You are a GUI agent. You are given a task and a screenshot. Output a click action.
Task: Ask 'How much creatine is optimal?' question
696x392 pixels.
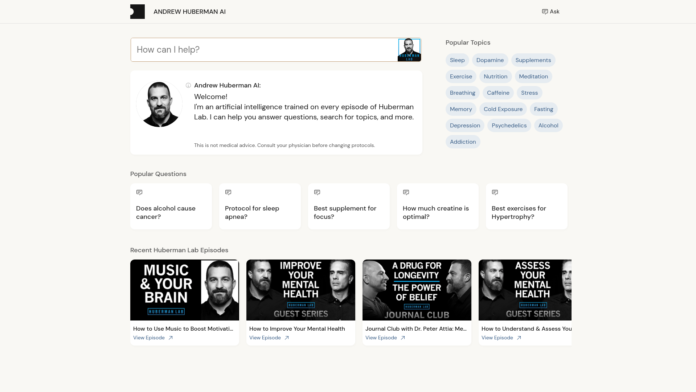pos(438,206)
